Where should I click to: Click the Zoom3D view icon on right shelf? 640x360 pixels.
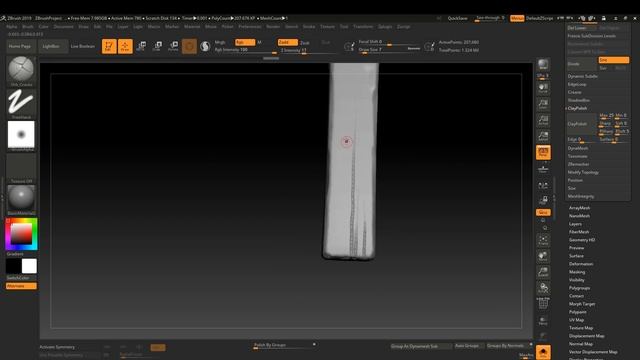coord(543,272)
